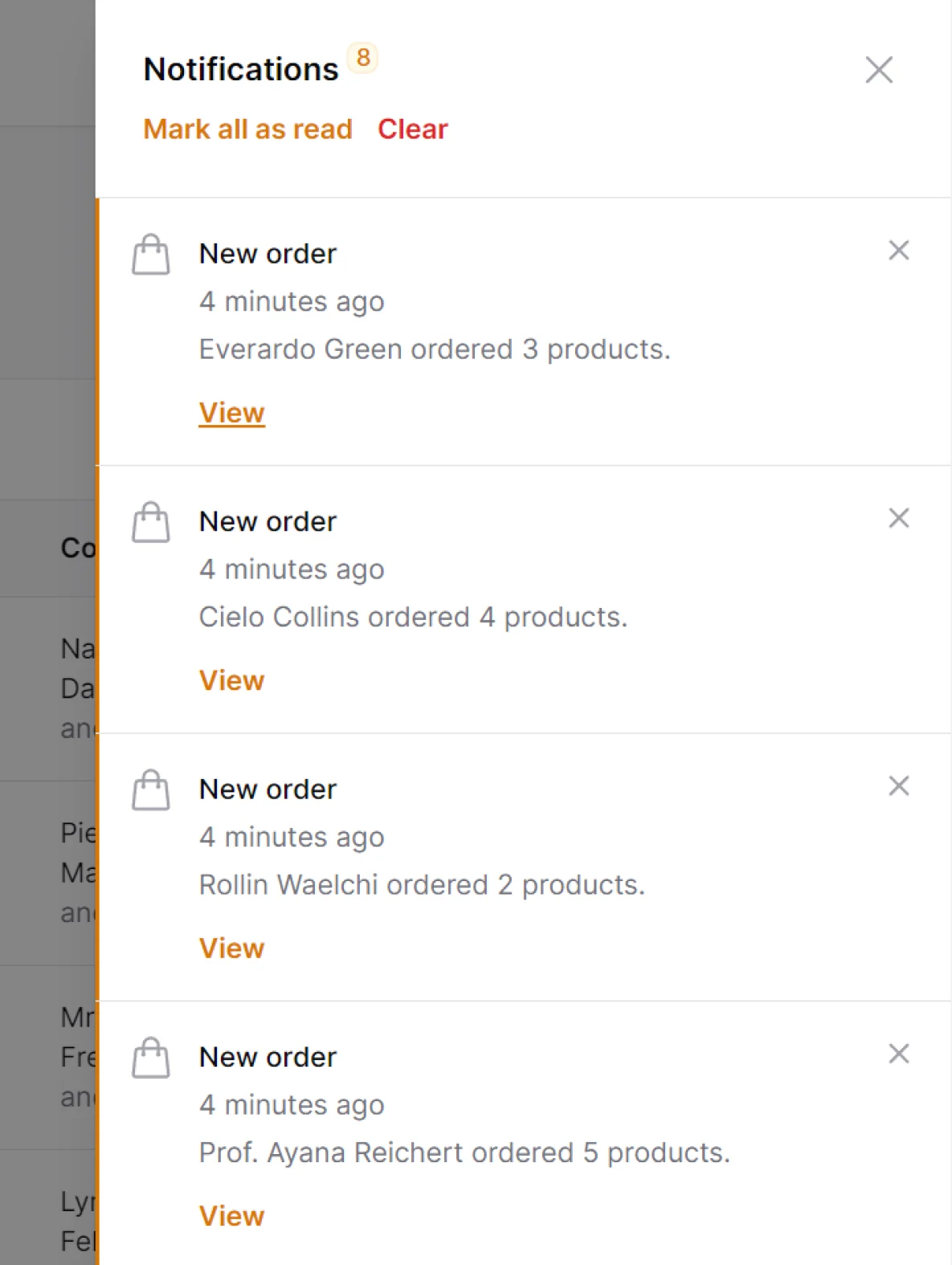Click the shopping bag icon on Cielo Collins' notification
This screenshot has height=1265, width=952.
[x=151, y=522]
